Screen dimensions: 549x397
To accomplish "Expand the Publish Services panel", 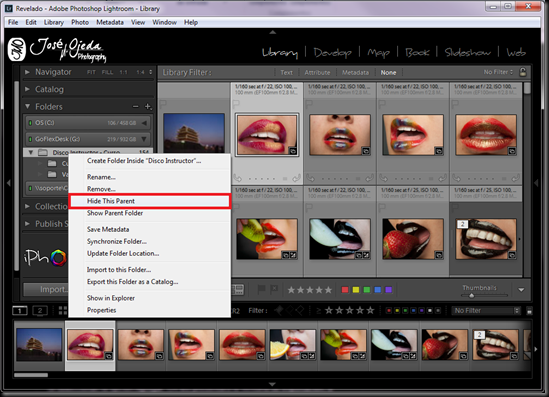I will (27, 224).
